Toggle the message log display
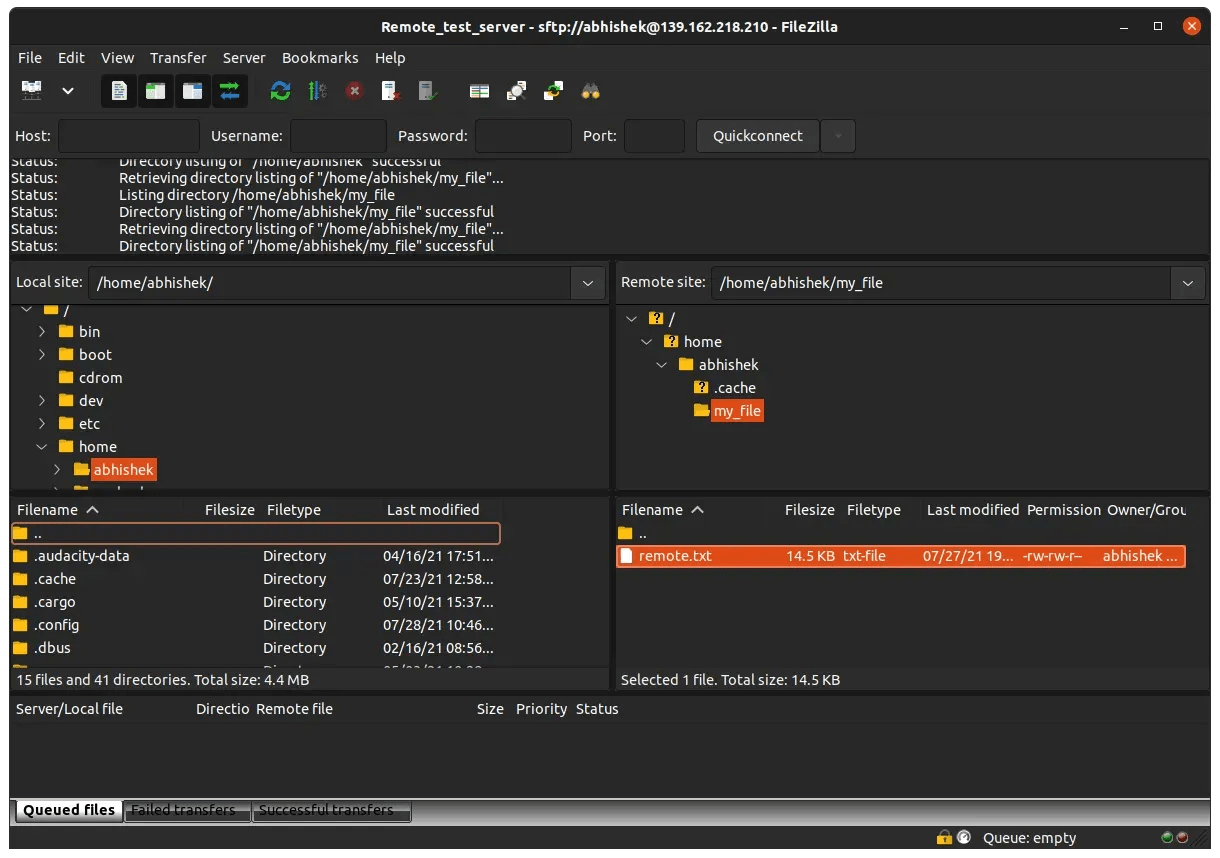The image size is (1220, 858). [118, 91]
